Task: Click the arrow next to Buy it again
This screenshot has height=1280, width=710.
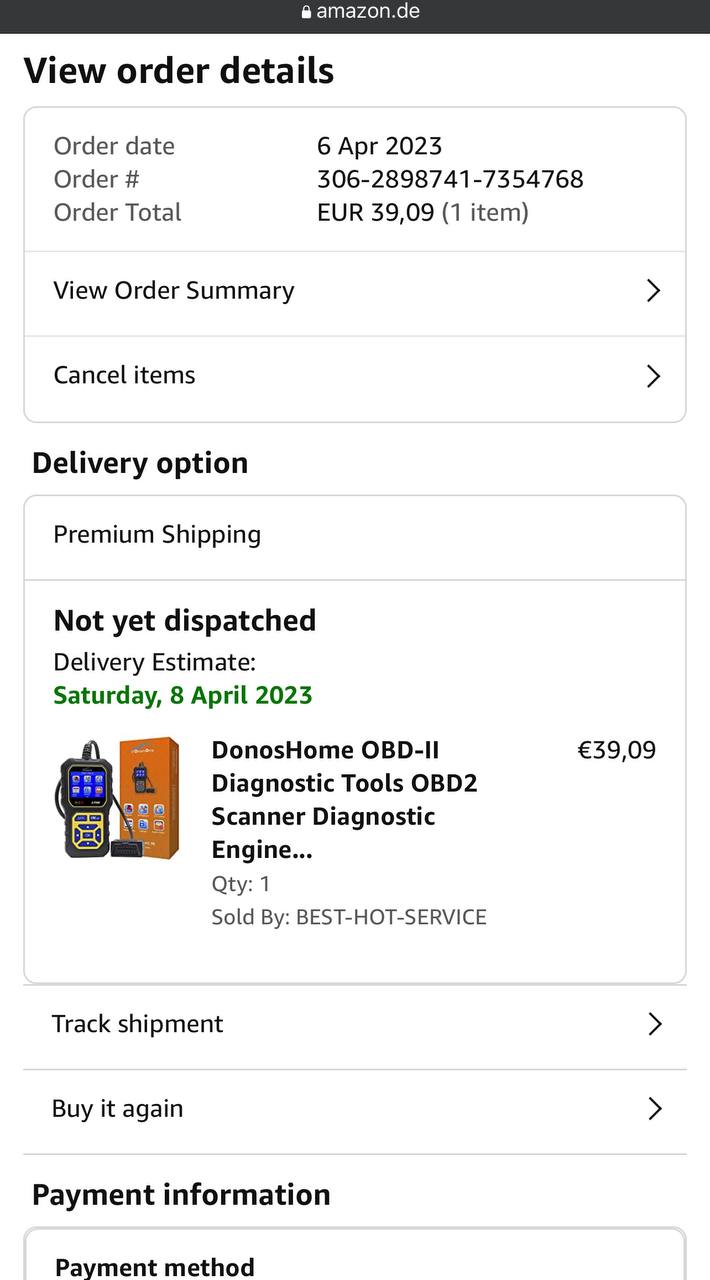Action: pyautogui.click(x=654, y=1109)
